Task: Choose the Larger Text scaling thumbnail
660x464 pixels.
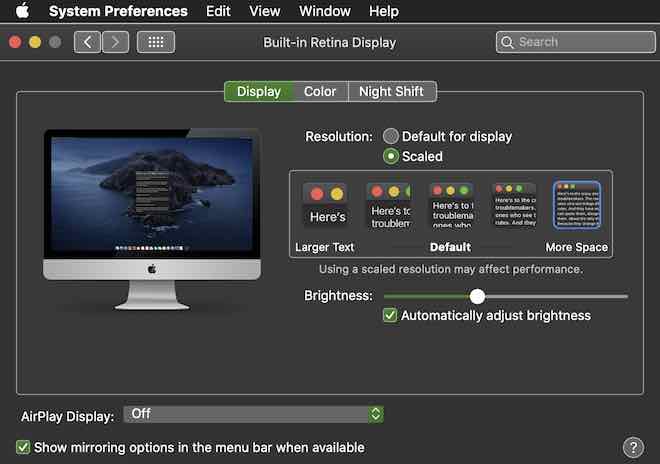Action: click(x=326, y=205)
